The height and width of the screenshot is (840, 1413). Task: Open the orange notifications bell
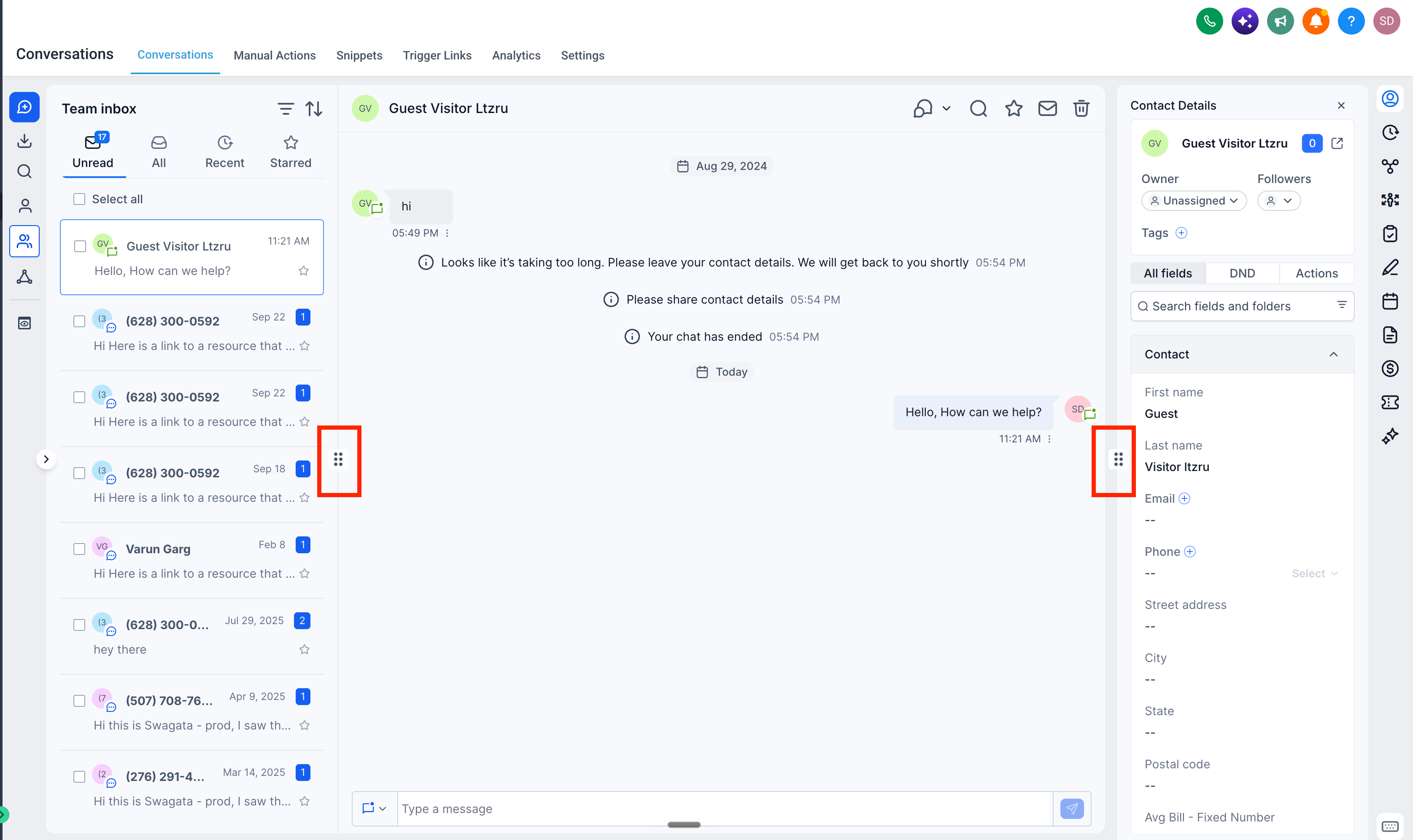1316,22
